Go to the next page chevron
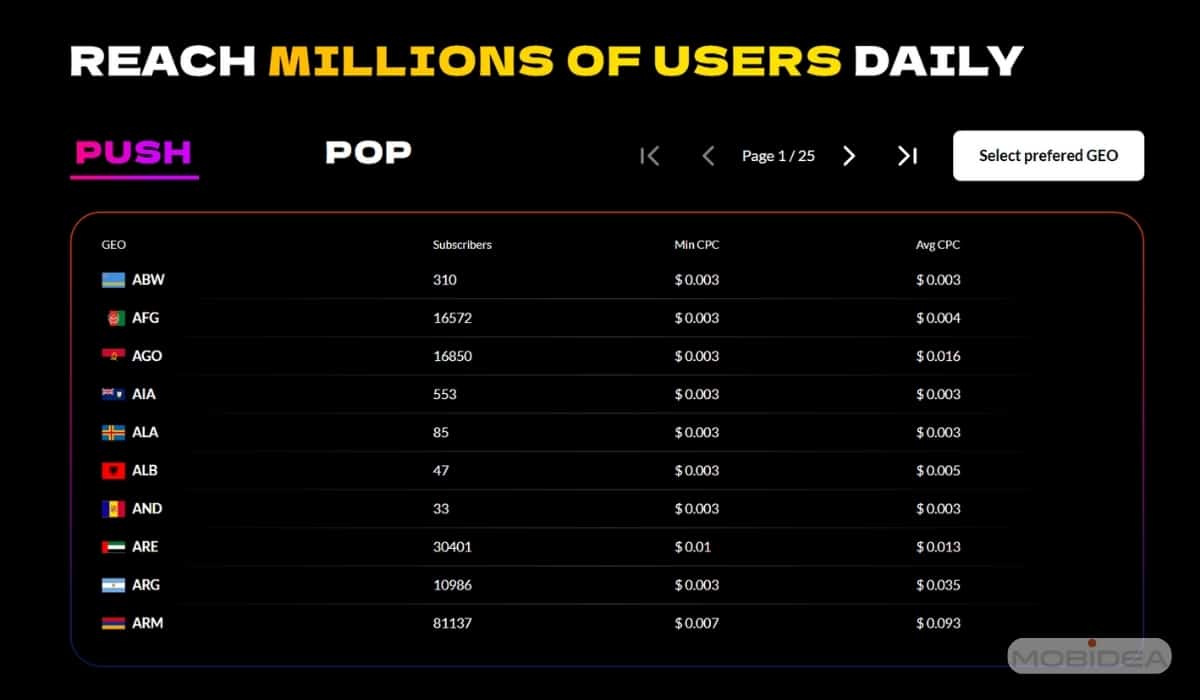 849,156
